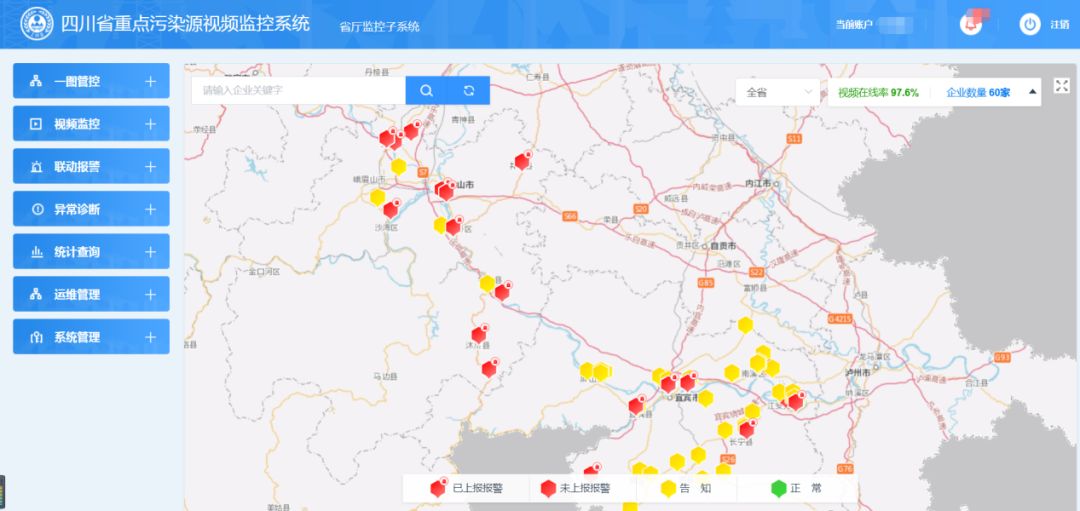Toggle 未上报报警 legend filter

[575, 488]
